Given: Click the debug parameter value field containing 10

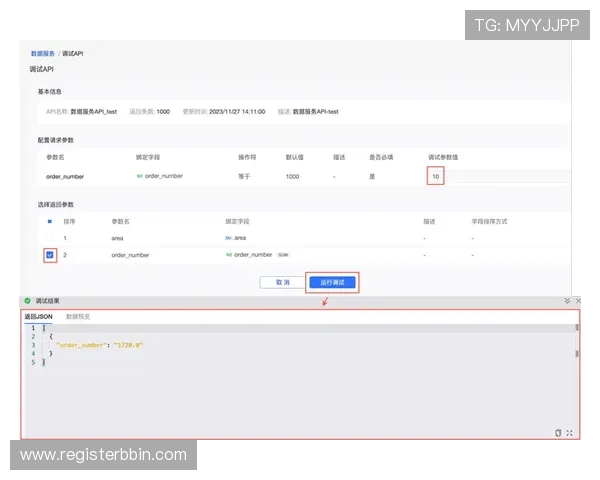Looking at the screenshot, I should [x=499, y=176].
